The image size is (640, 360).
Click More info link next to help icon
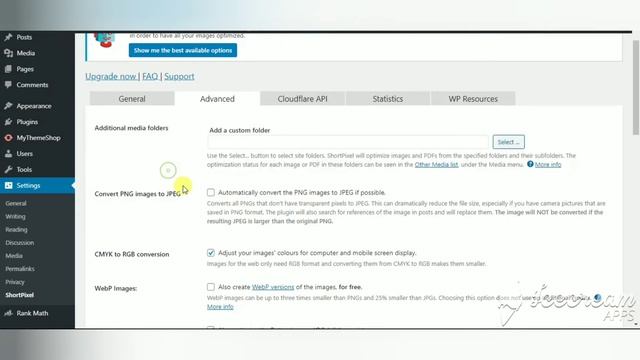pyautogui.click(x=548, y=164)
